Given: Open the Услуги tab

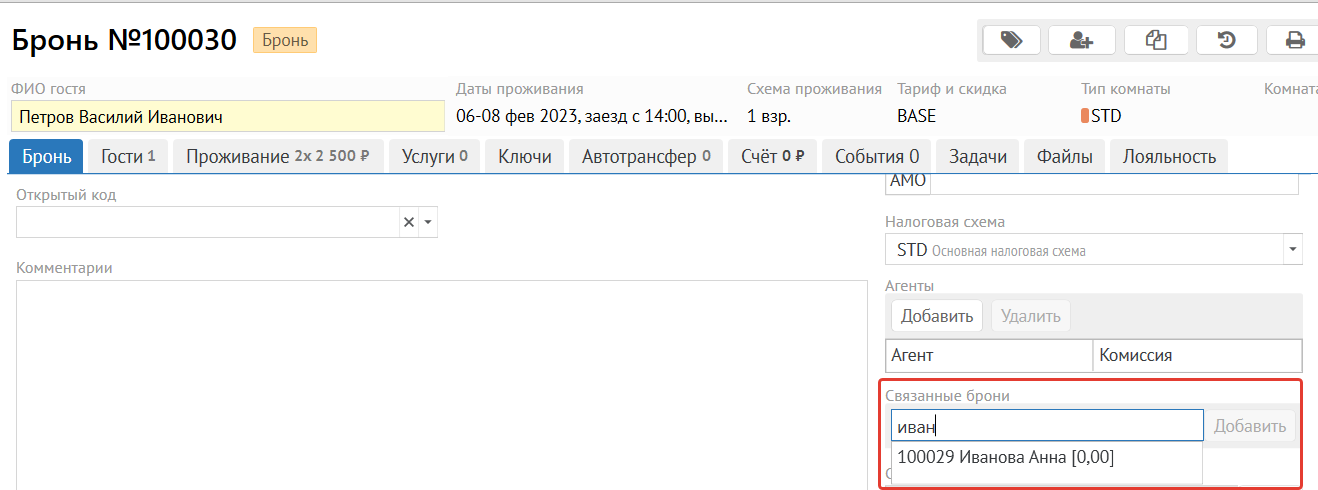Looking at the screenshot, I should pyautogui.click(x=434, y=156).
